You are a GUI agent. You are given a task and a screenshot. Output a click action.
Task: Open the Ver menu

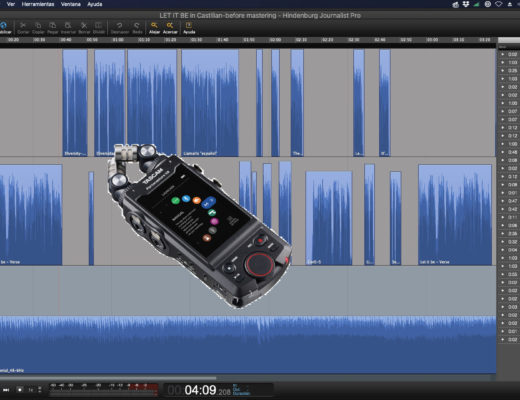point(11,4)
